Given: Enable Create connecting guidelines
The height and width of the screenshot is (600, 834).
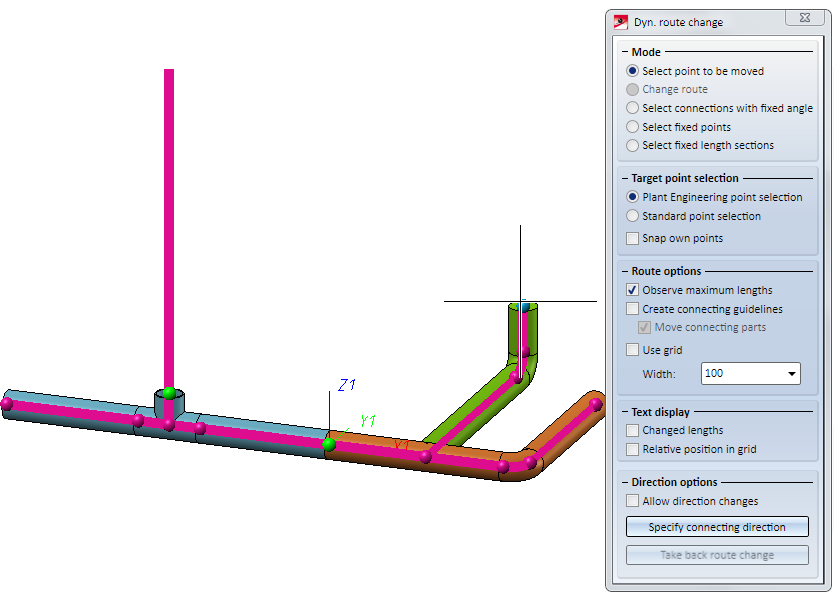Looking at the screenshot, I should (632, 309).
